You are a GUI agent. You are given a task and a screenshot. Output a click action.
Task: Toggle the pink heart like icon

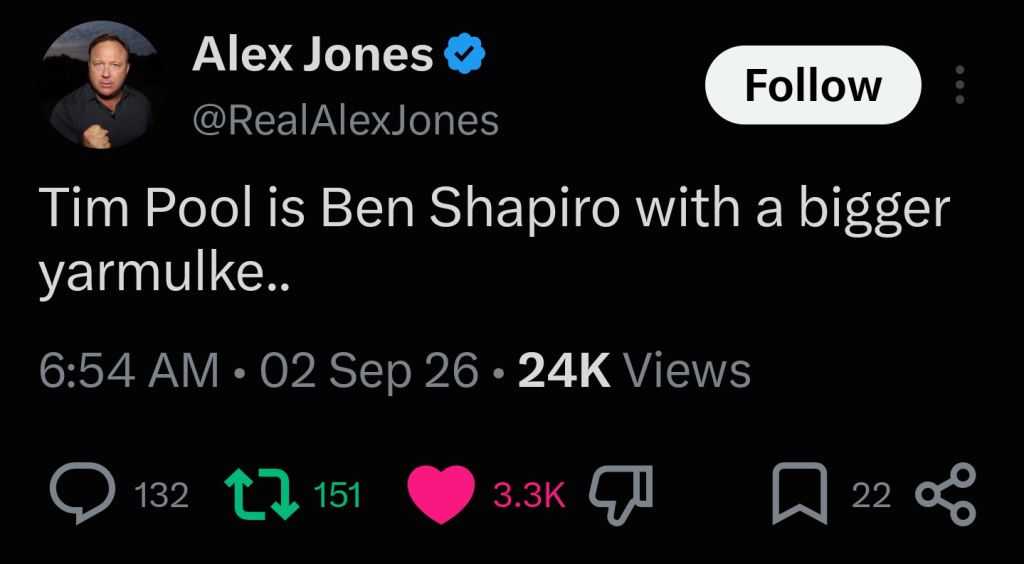click(x=441, y=495)
